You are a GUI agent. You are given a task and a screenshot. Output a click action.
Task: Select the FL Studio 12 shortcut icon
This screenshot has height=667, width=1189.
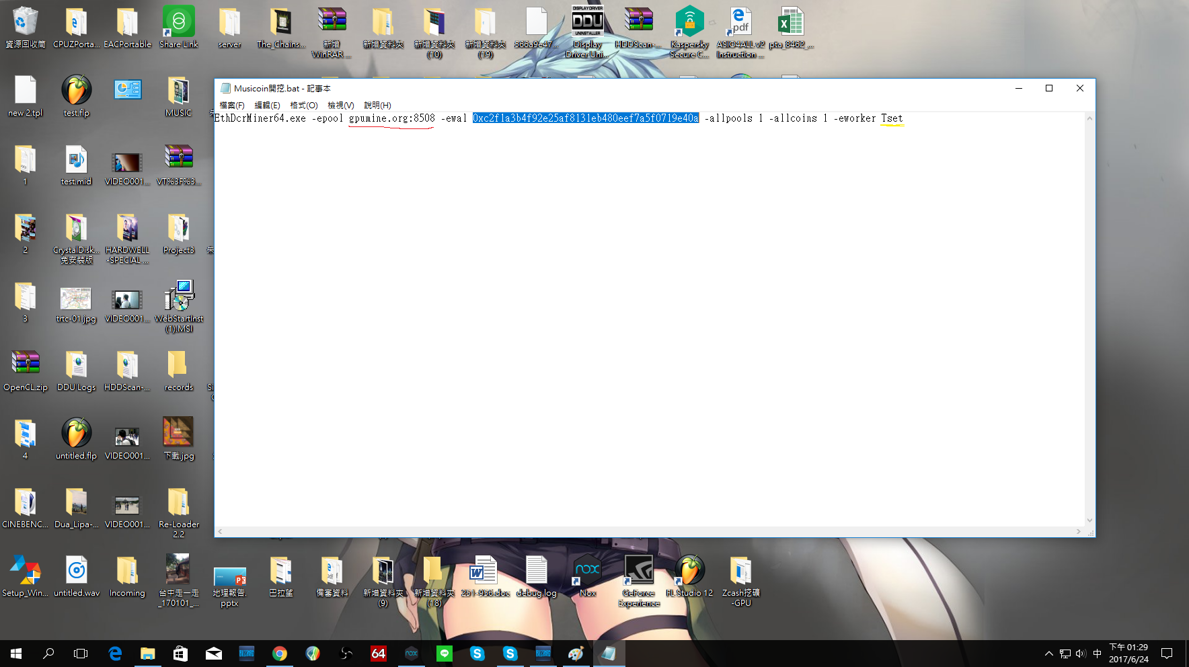click(x=690, y=577)
